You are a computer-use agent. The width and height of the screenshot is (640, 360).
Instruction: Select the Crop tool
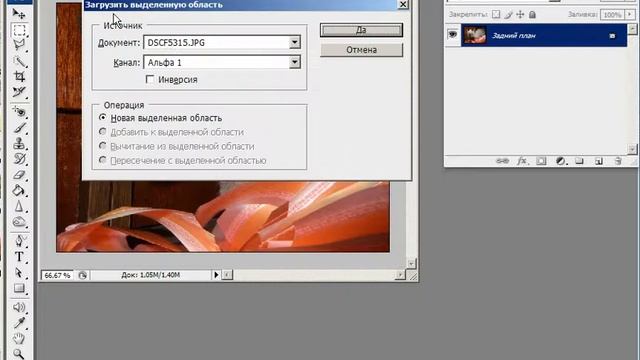tap(19, 76)
